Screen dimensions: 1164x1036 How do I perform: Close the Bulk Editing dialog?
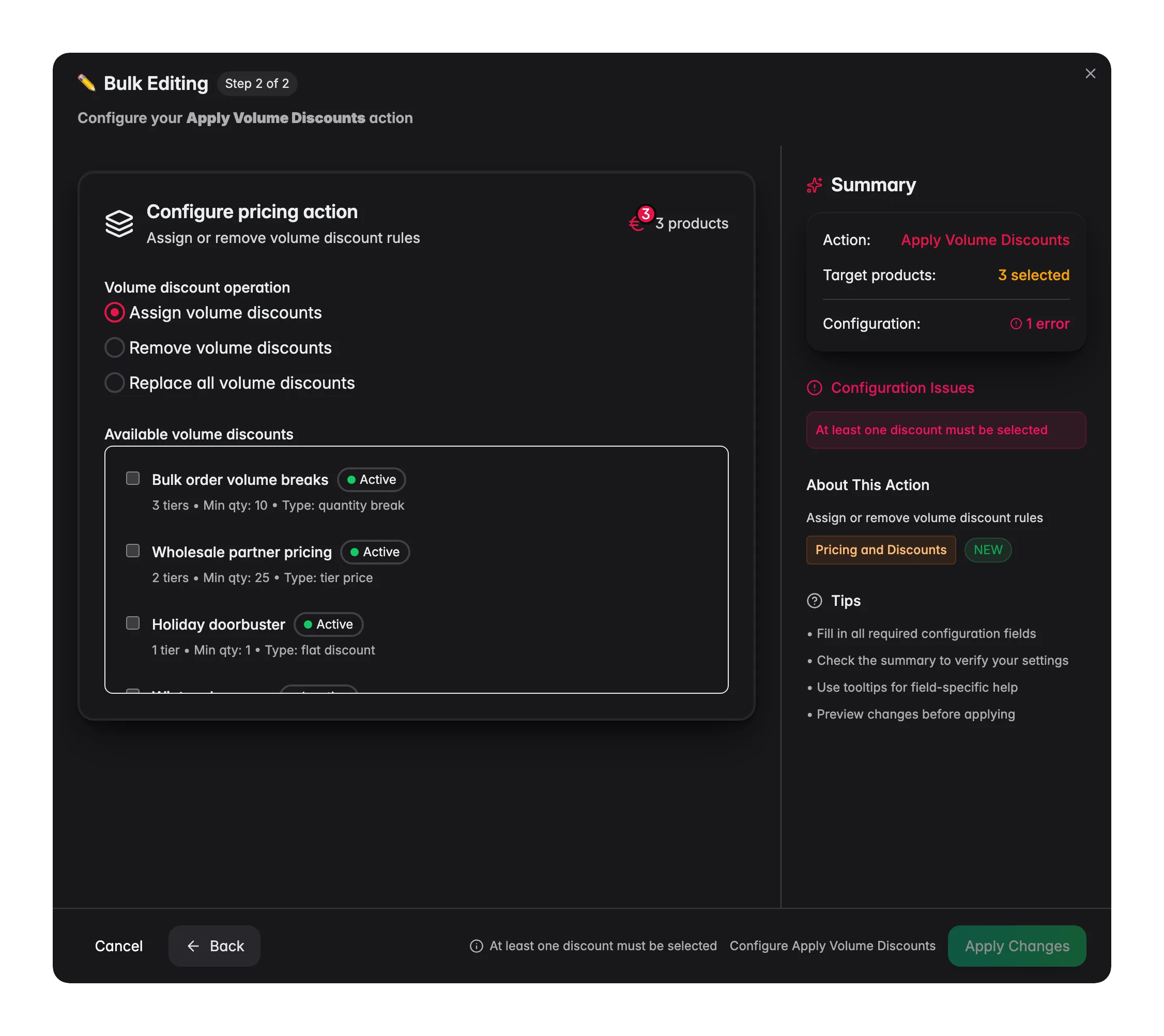[1090, 73]
